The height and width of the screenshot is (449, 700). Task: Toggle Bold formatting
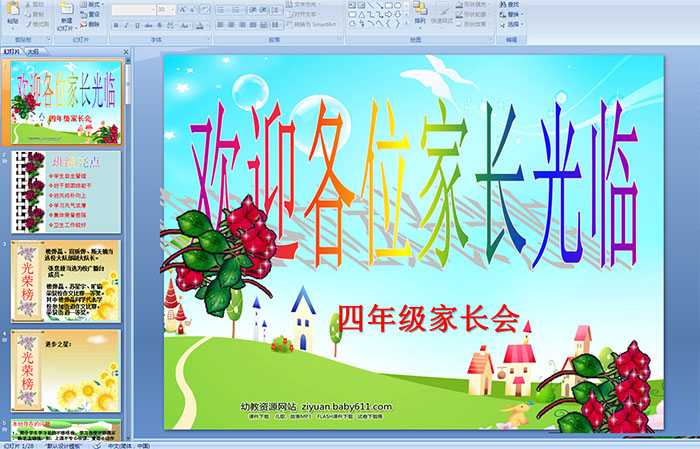point(116,25)
